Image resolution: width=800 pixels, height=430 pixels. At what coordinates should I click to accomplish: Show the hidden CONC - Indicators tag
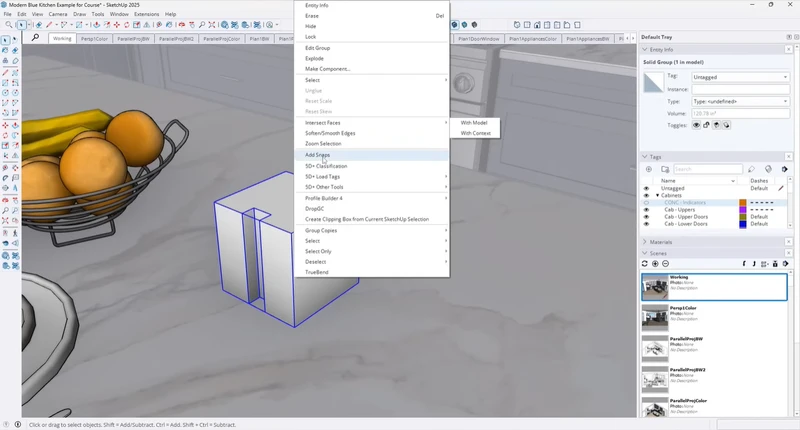[646, 203]
